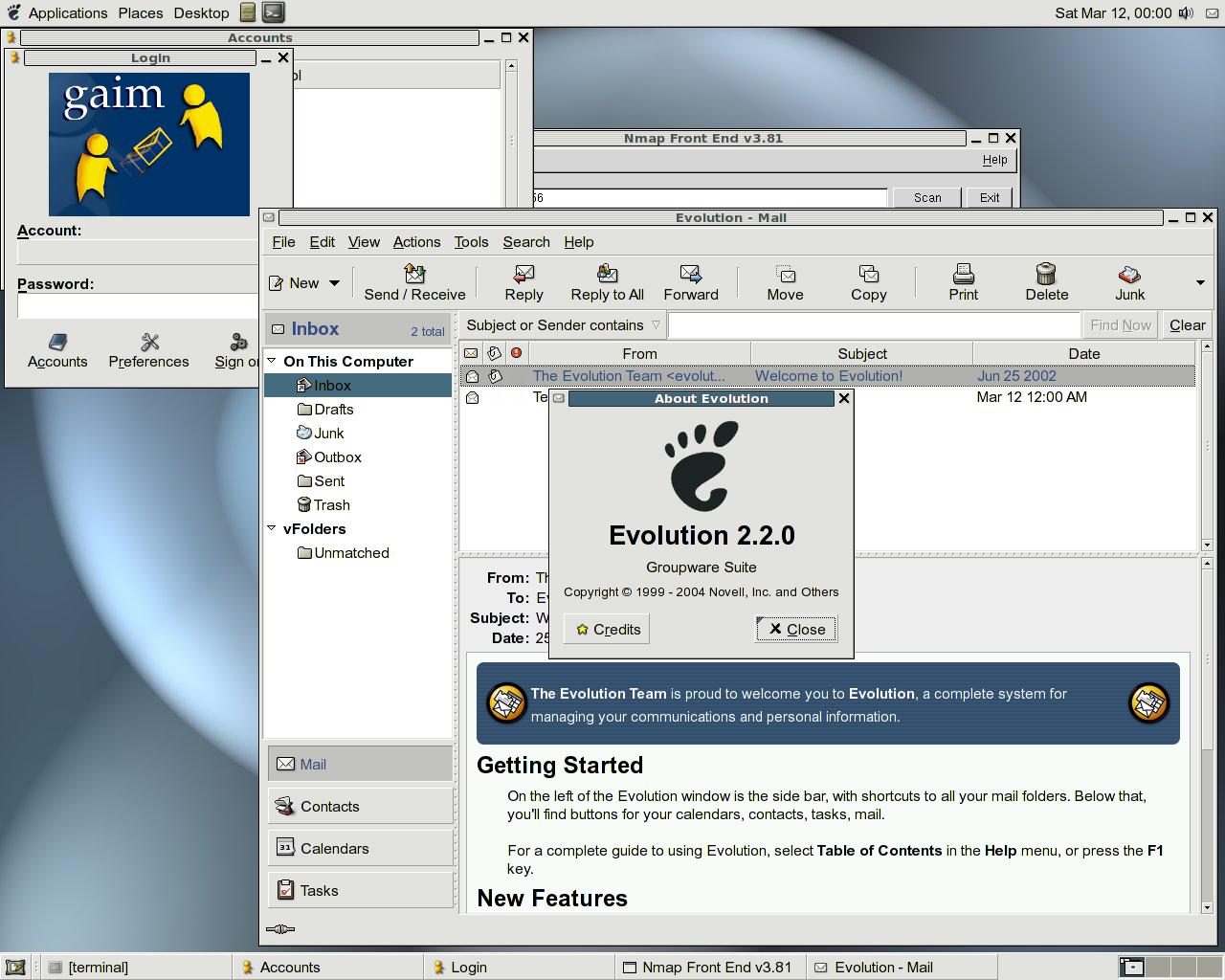Click the Find Now button
Image resolution: width=1225 pixels, height=980 pixels.
point(1121,325)
